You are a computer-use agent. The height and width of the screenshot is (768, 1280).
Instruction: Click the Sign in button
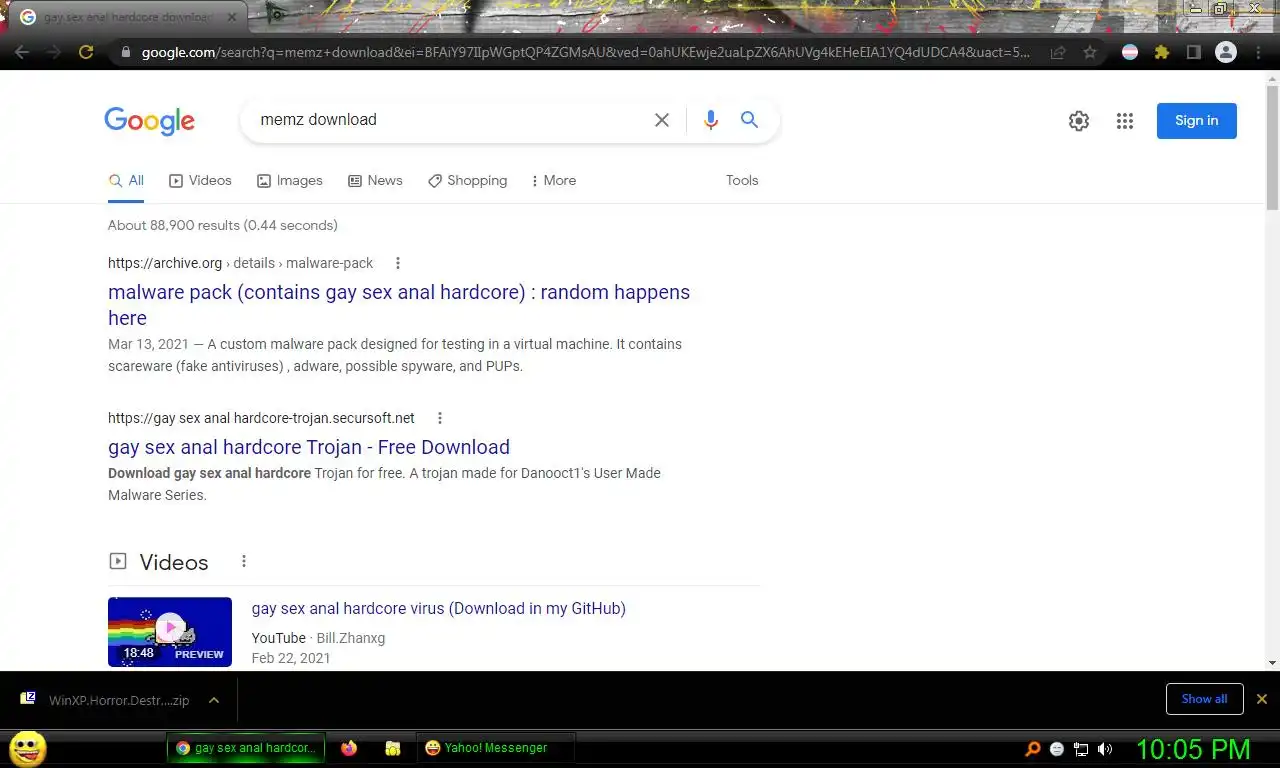click(1197, 121)
